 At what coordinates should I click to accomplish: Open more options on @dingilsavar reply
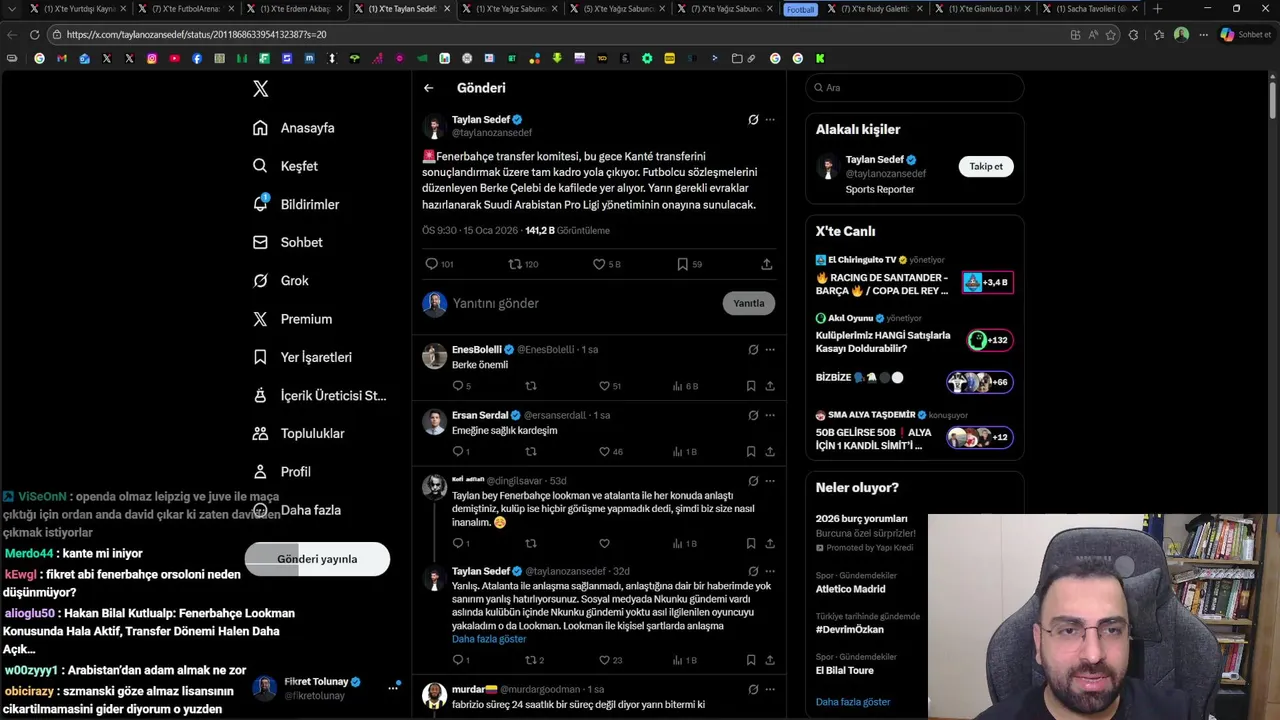(770, 481)
